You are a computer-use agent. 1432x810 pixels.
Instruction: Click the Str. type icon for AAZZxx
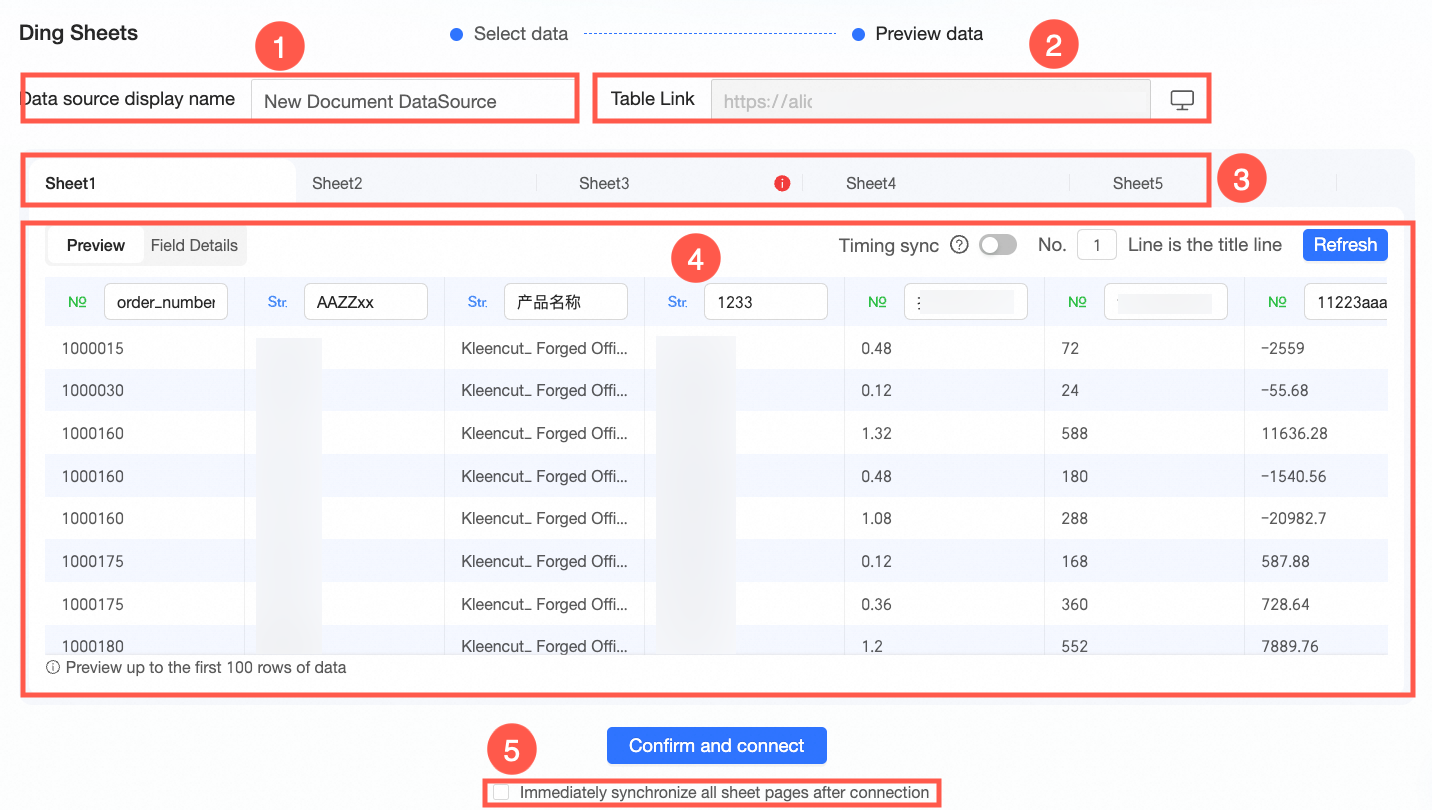[x=278, y=301]
